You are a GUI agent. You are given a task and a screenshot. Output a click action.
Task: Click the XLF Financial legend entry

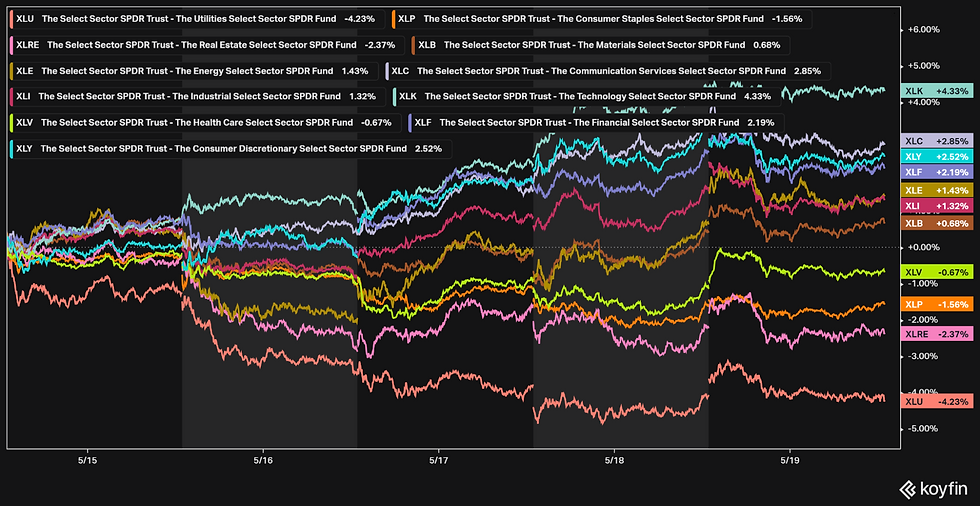click(594, 122)
